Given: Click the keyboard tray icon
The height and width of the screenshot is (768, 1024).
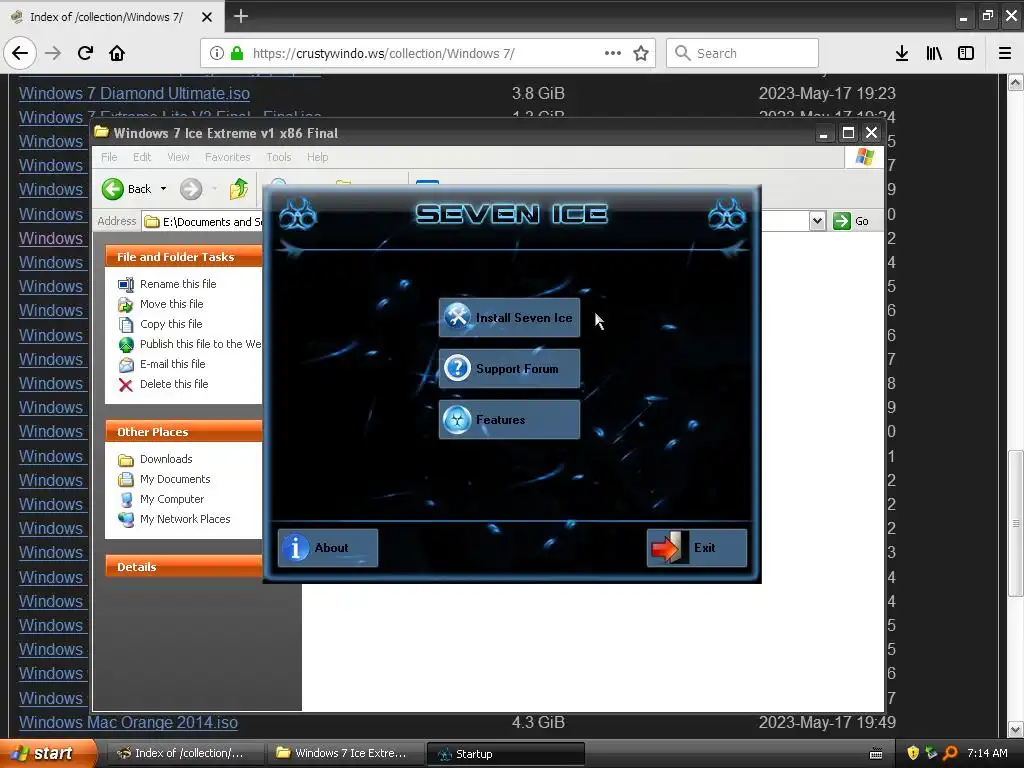Looking at the screenshot, I should point(876,754).
